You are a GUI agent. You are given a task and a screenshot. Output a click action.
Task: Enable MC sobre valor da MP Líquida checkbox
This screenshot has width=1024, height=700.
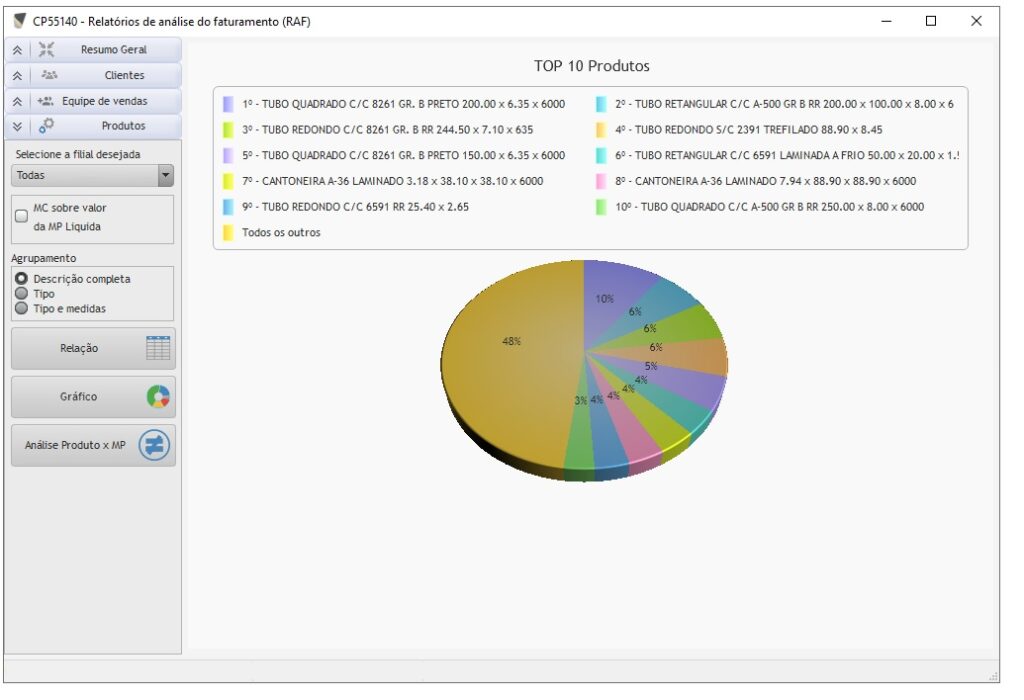pyautogui.click(x=22, y=216)
